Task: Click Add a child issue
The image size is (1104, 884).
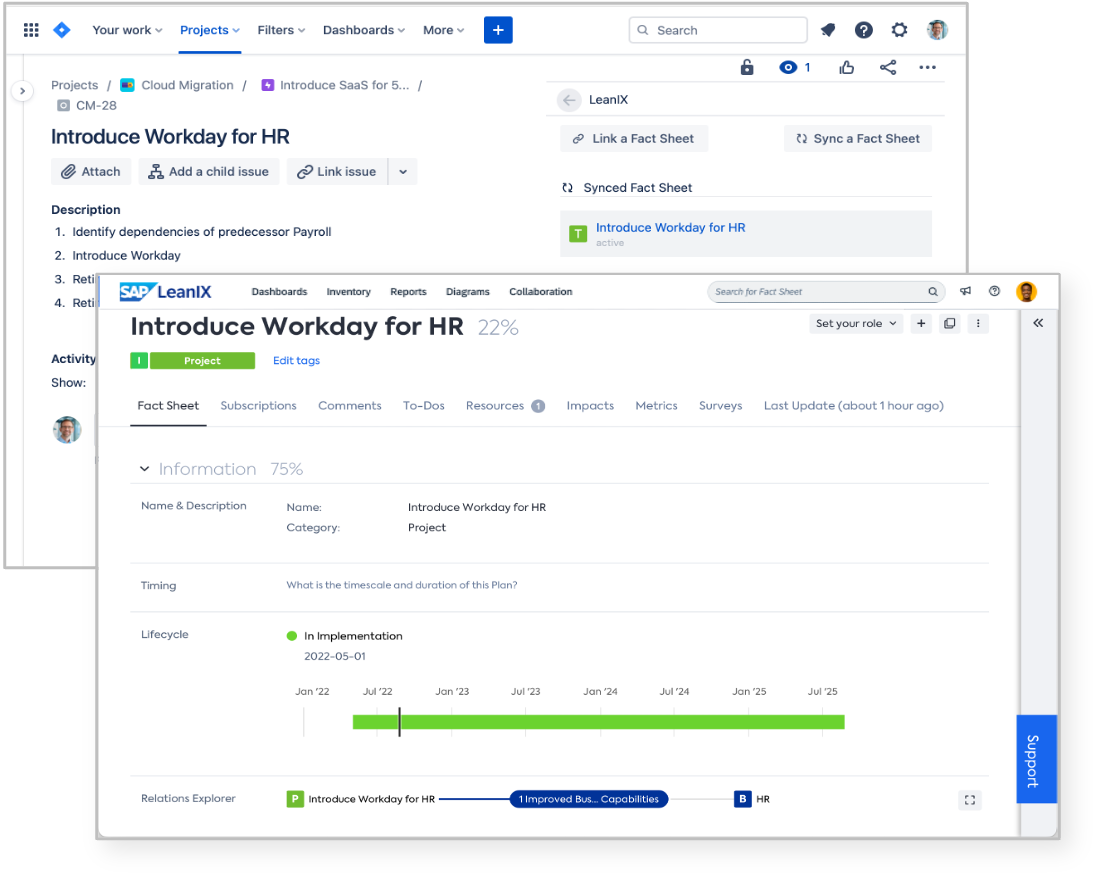Action: [x=208, y=172]
